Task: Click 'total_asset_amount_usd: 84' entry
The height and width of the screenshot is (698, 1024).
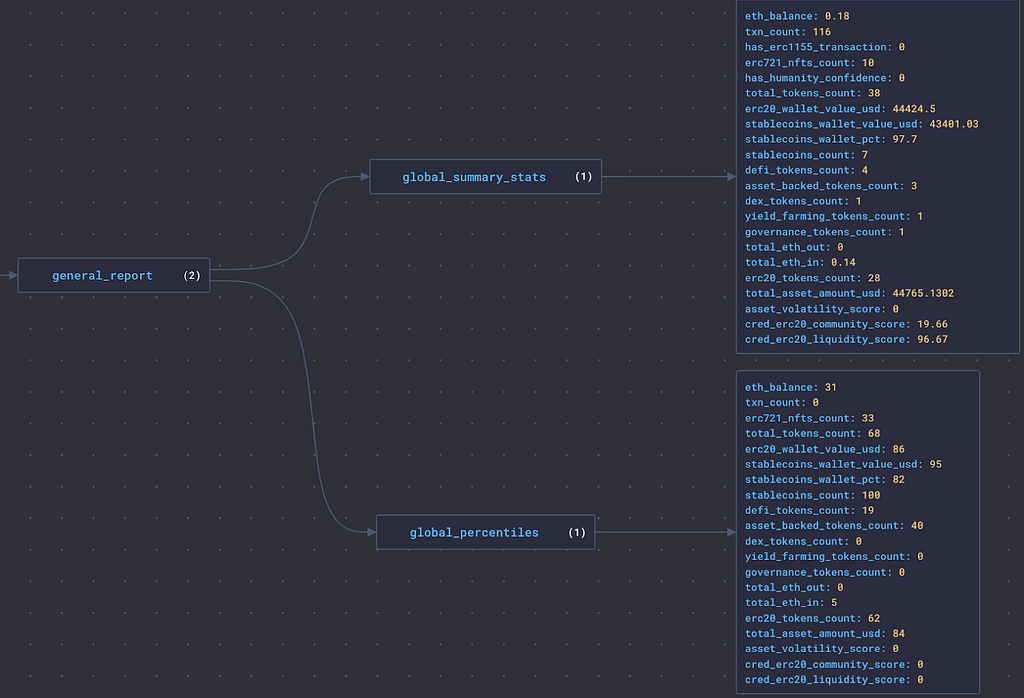Action: pos(825,633)
